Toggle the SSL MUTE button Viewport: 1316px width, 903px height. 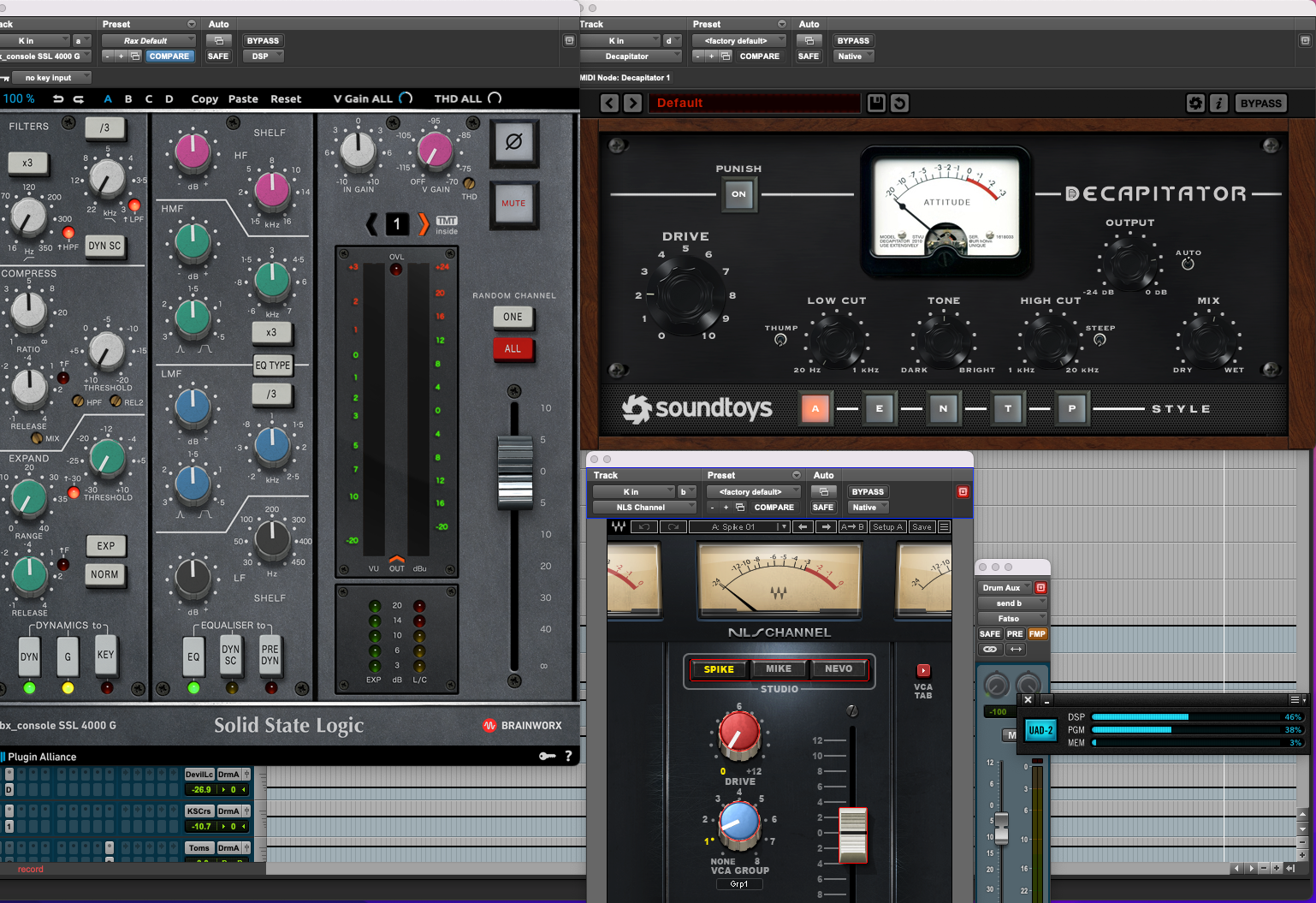click(x=513, y=204)
